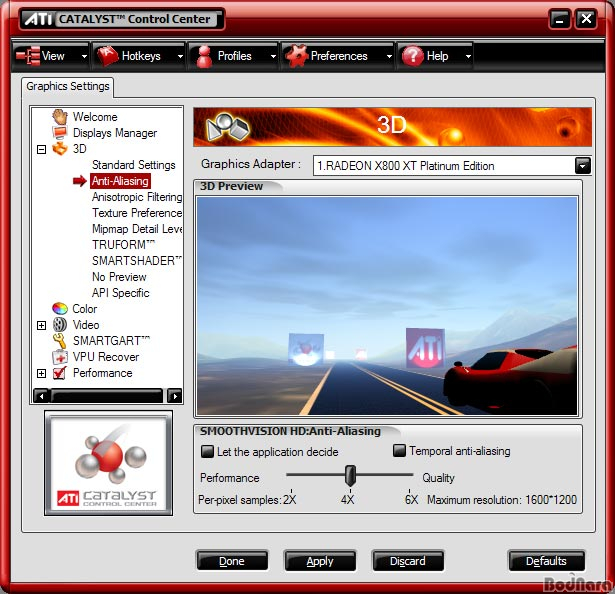Select the Welcome tree item

tap(95, 117)
